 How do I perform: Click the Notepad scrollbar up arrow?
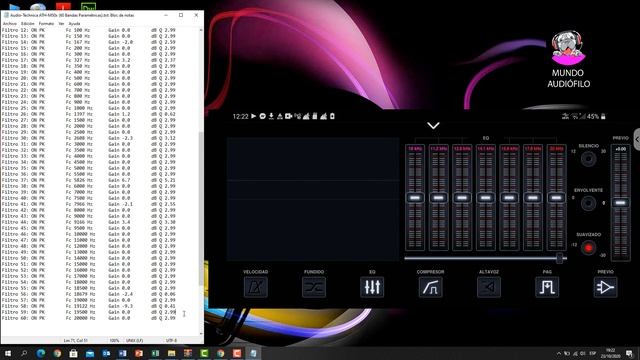click(201, 30)
